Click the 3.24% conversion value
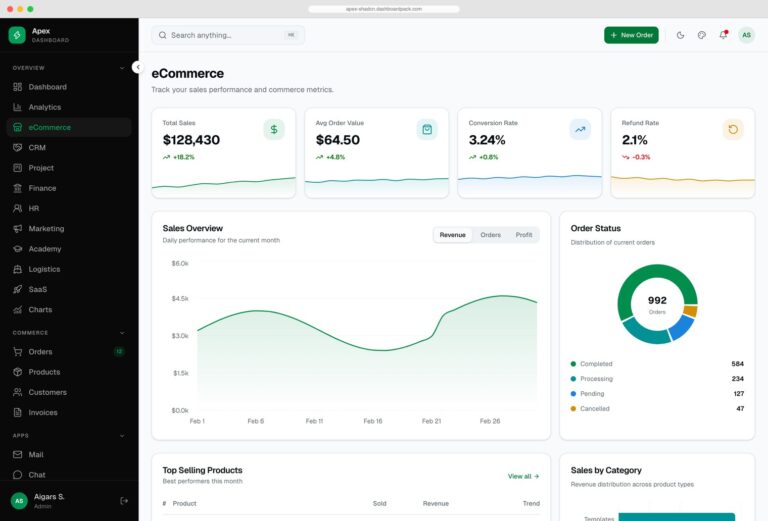 487,140
